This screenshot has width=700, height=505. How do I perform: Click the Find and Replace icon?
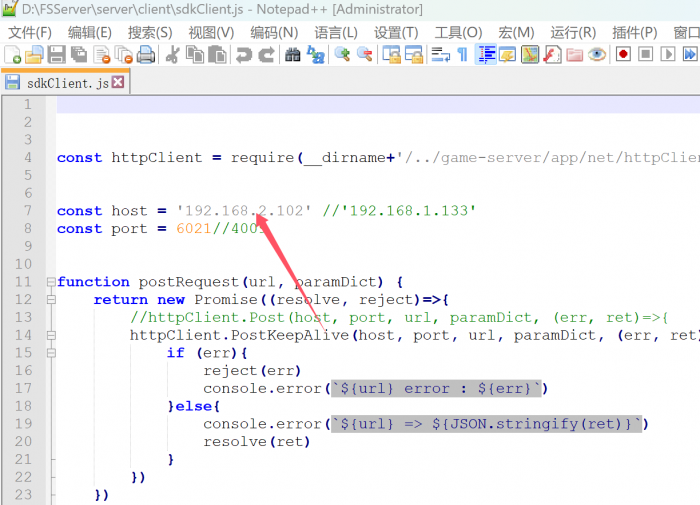tap(316, 55)
